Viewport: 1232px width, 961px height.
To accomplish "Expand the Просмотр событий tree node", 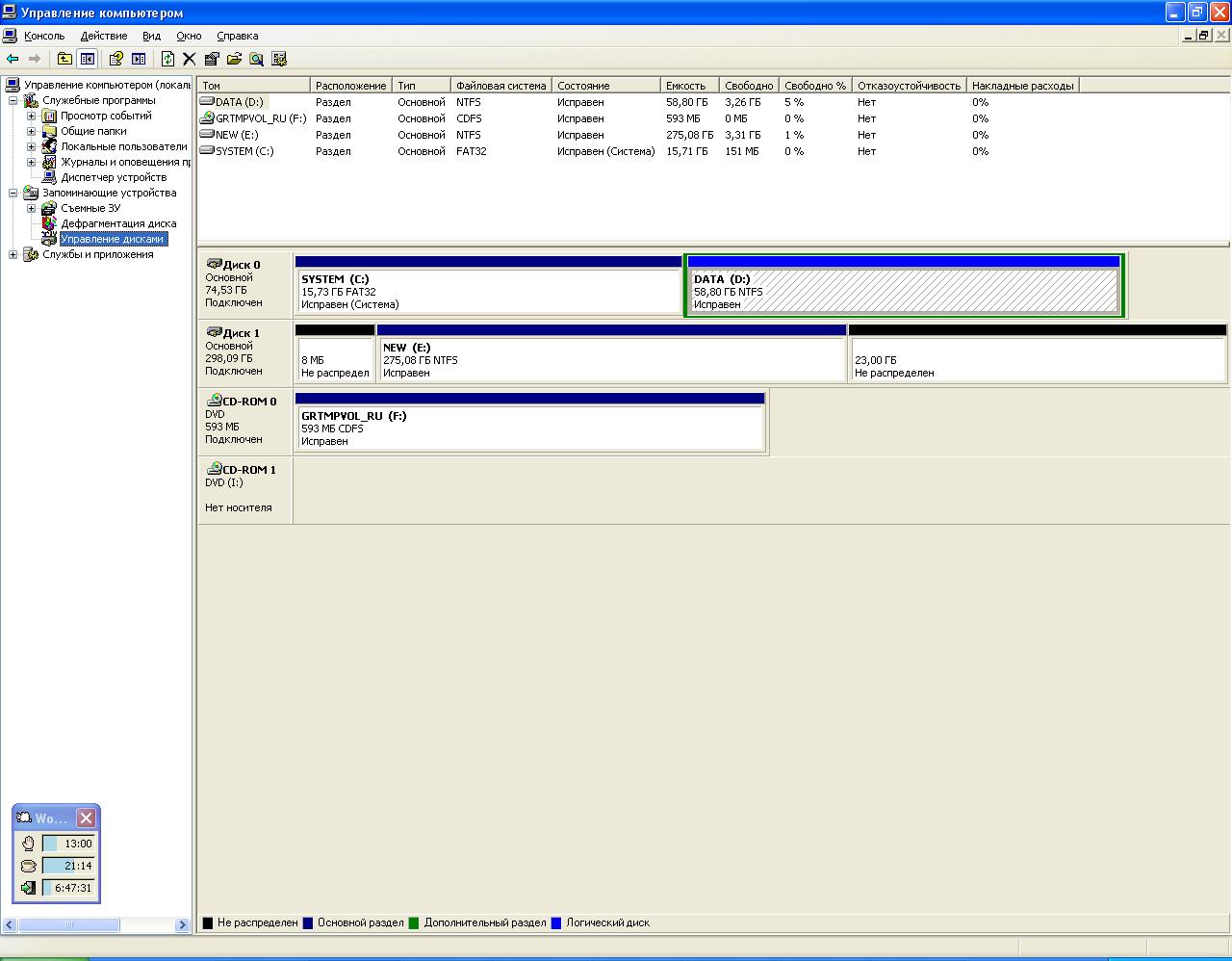I will (x=31, y=116).
